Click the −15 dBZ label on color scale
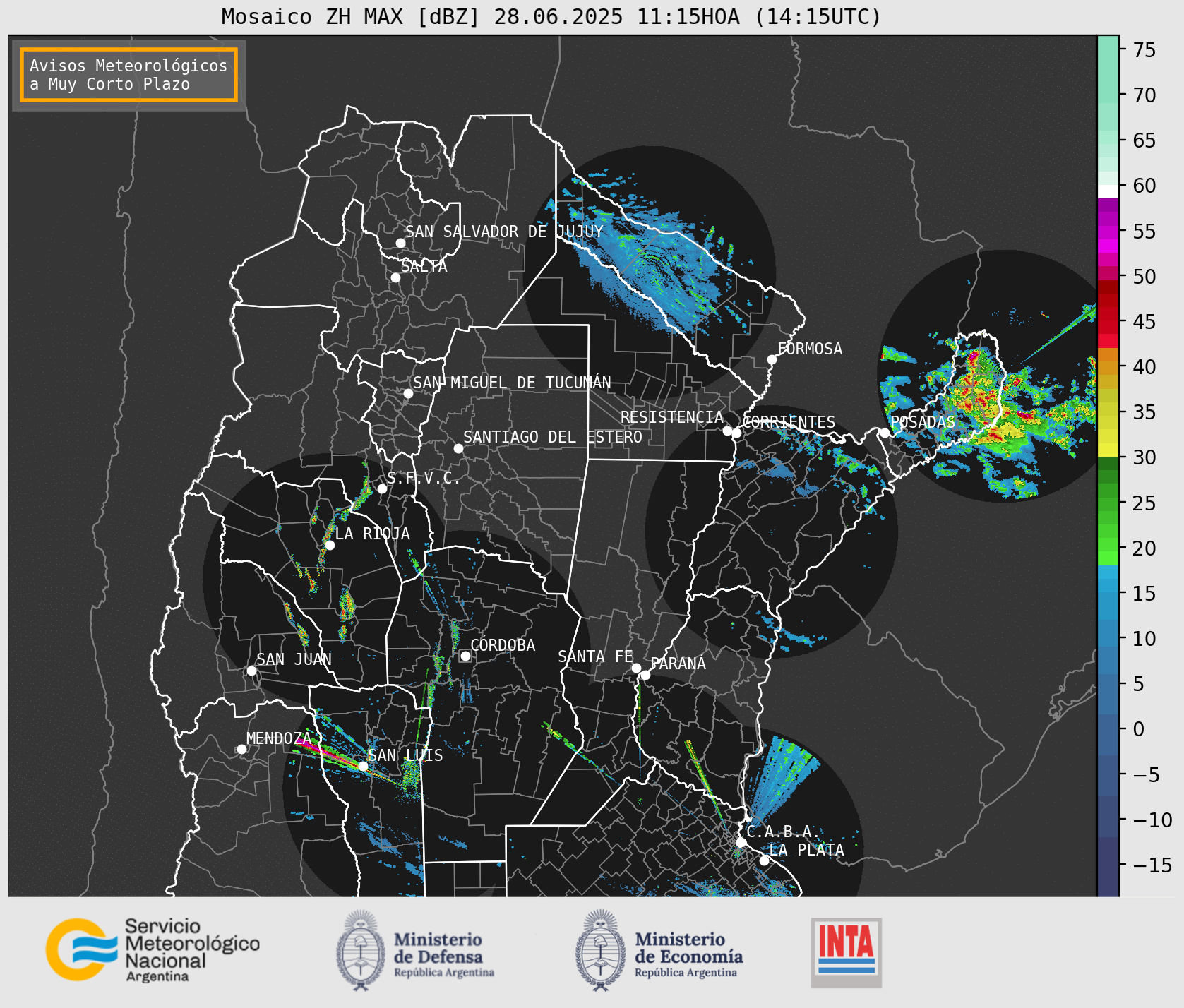 point(1152,865)
